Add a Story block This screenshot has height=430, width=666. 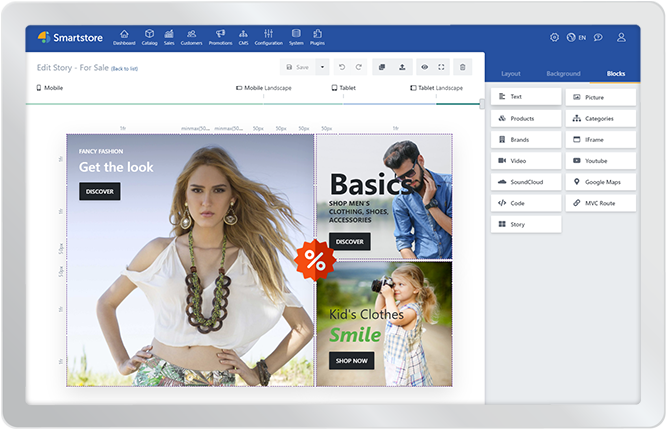point(526,224)
